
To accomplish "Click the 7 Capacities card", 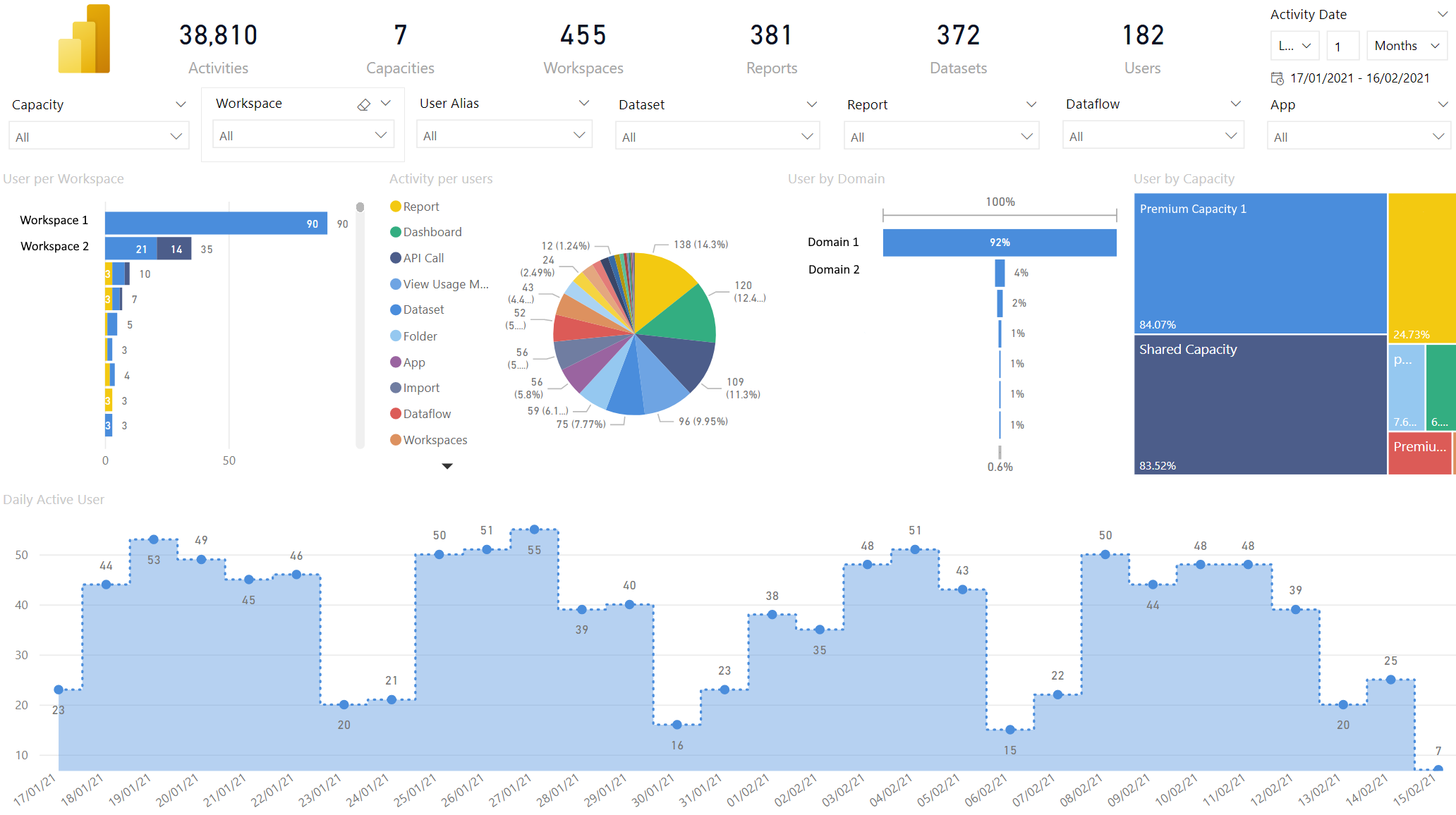I will pos(400,49).
